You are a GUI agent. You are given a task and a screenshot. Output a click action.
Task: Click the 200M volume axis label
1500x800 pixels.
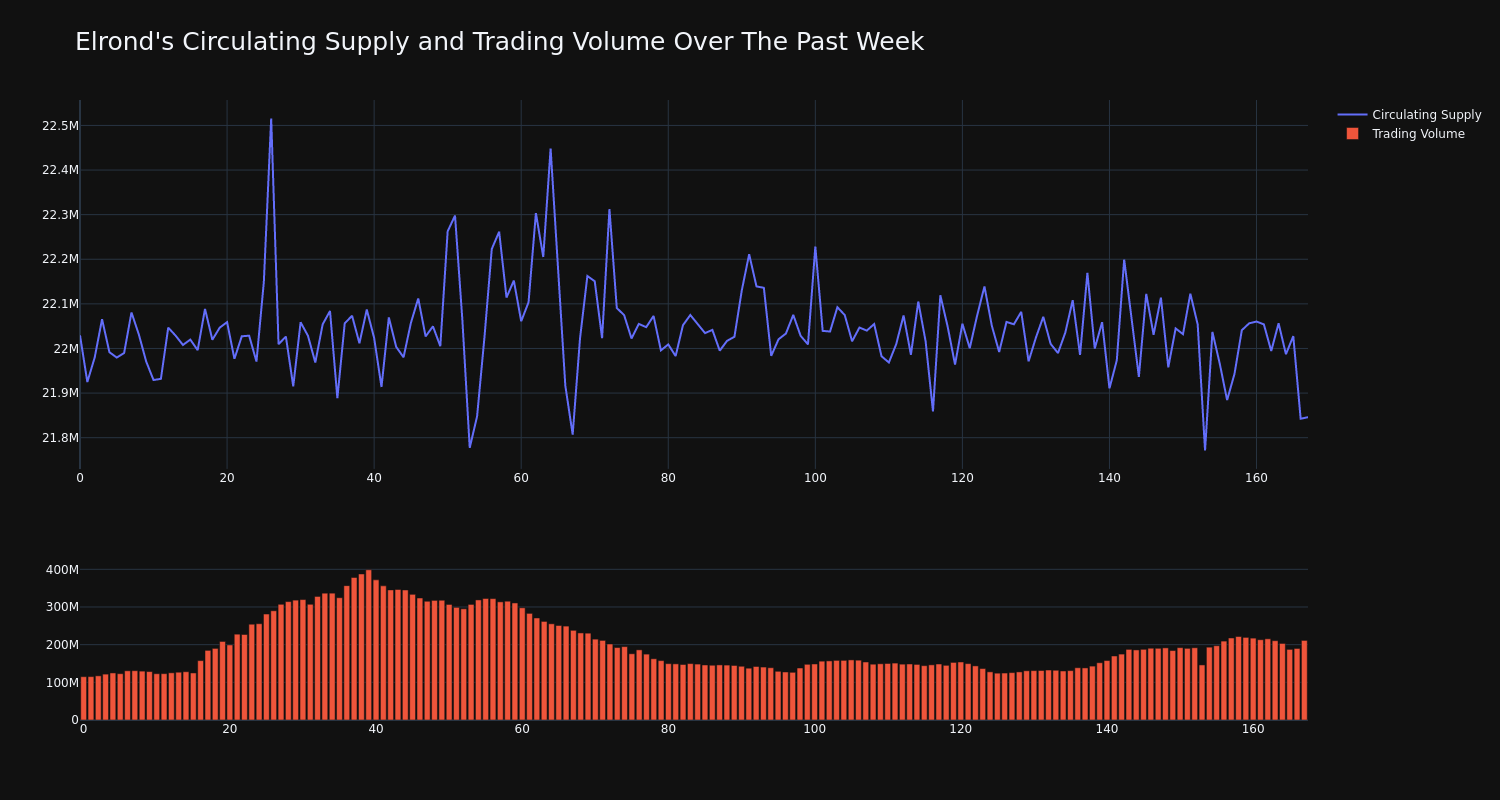click(x=62, y=645)
